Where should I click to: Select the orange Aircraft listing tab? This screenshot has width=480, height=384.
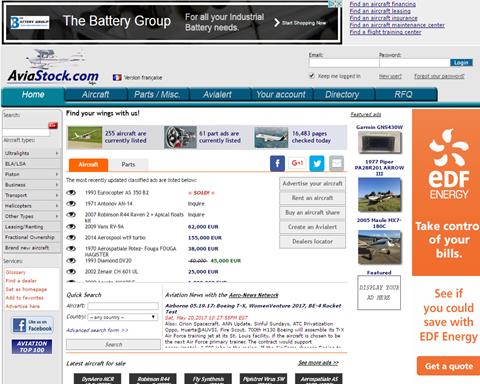click(88, 165)
